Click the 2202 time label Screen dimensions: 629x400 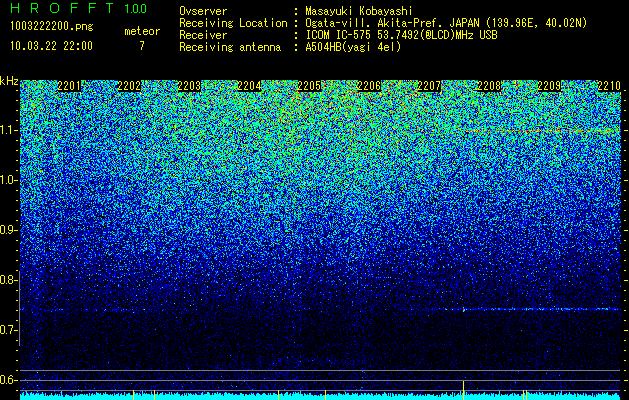129,86
